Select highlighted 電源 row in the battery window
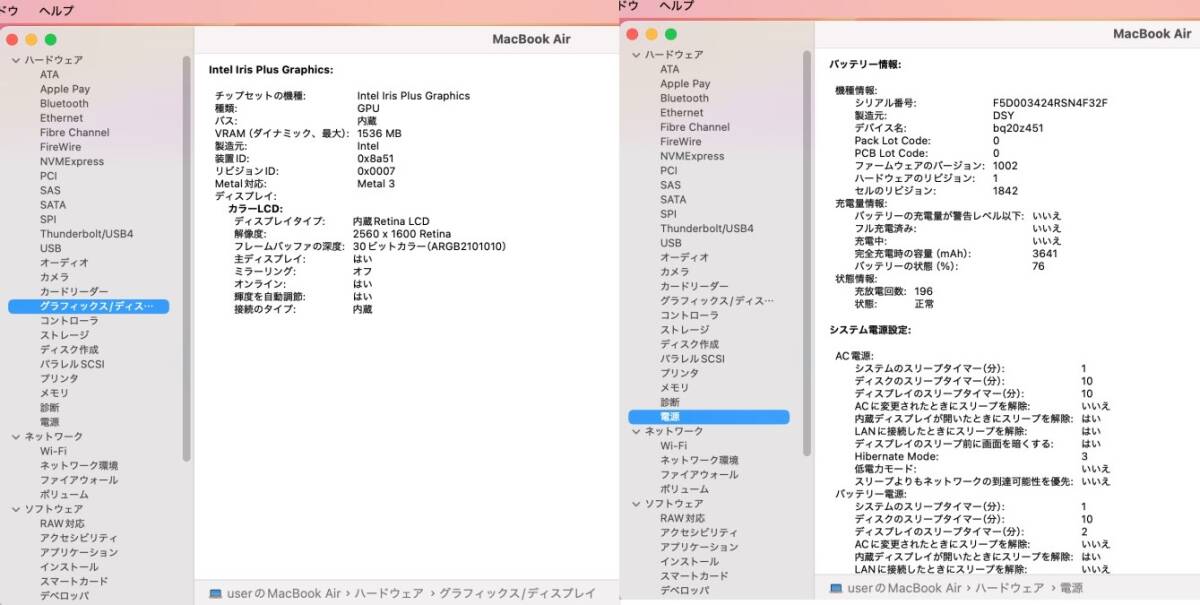Screen dimensions: 1200x605 (709, 416)
